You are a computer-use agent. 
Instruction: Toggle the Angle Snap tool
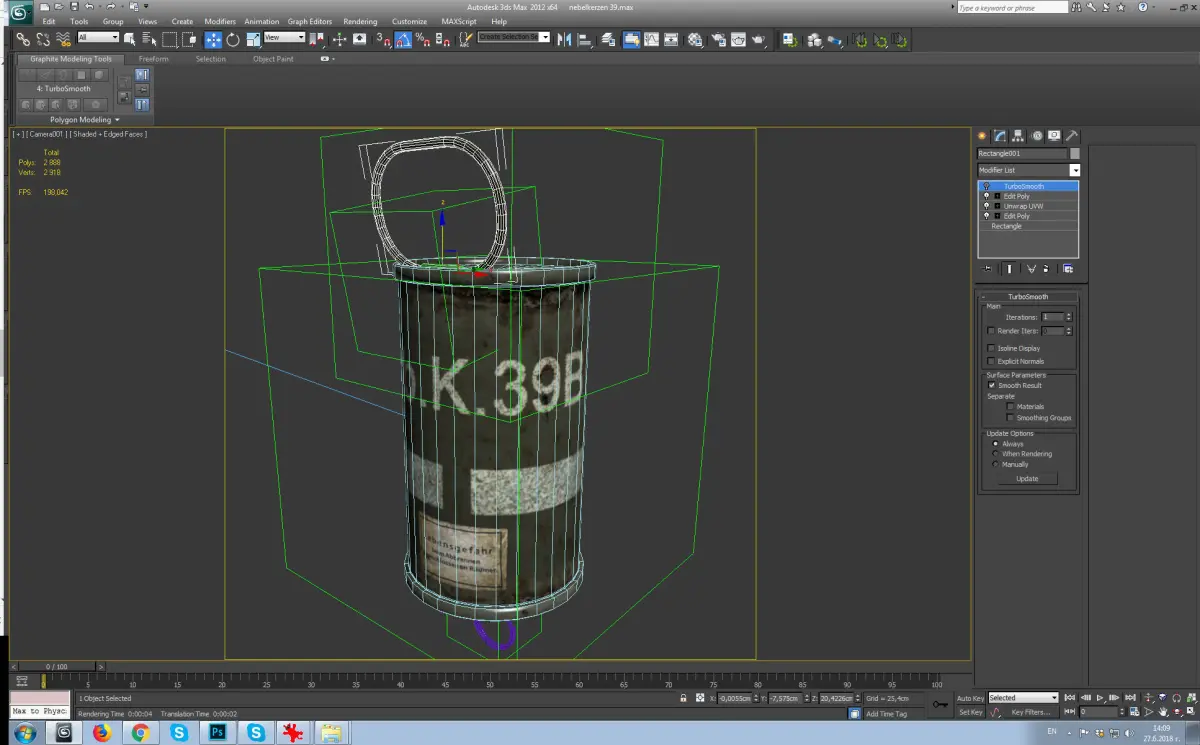coord(402,40)
